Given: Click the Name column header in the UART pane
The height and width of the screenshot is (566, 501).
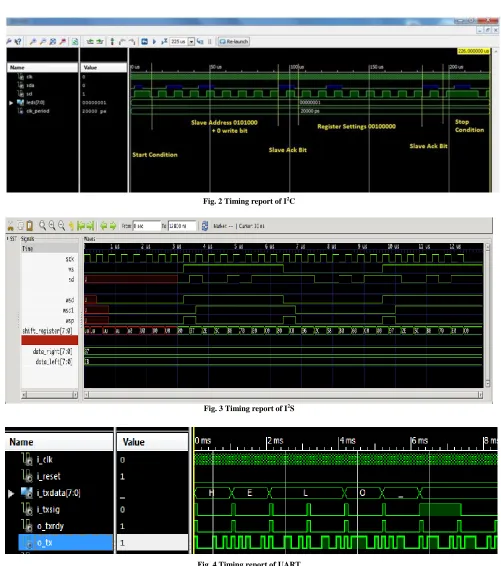Looking at the screenshot, I should (59, 442).
